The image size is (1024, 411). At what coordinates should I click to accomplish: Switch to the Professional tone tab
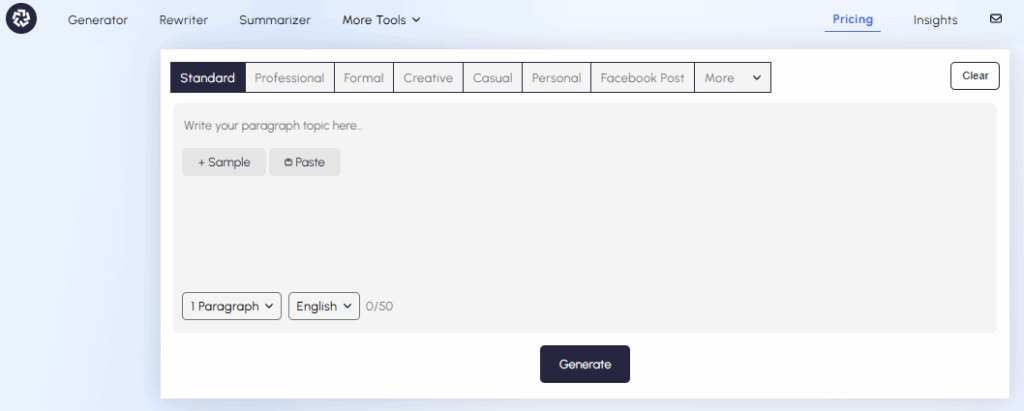point(289,78)
